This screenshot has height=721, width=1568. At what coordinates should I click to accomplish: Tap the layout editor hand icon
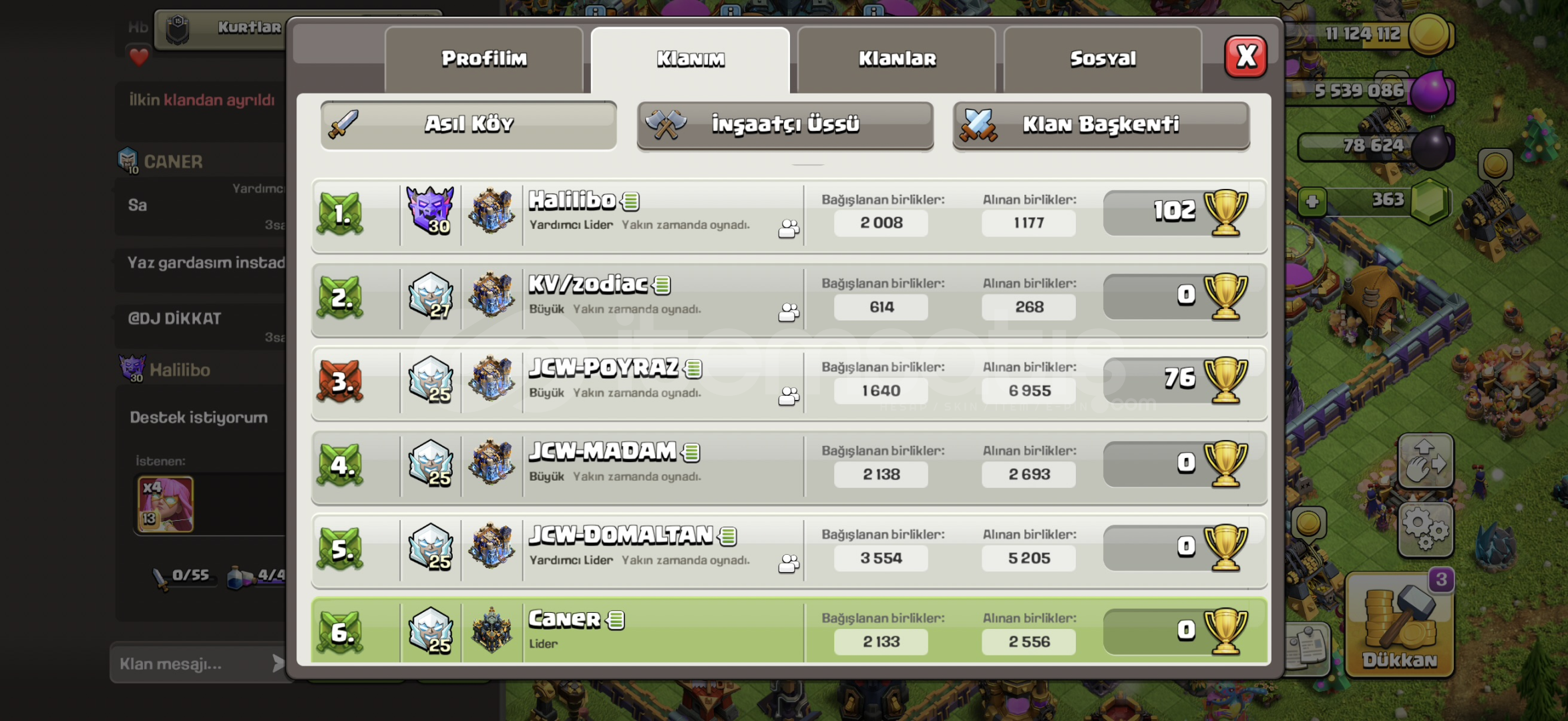click(1426, 461)
